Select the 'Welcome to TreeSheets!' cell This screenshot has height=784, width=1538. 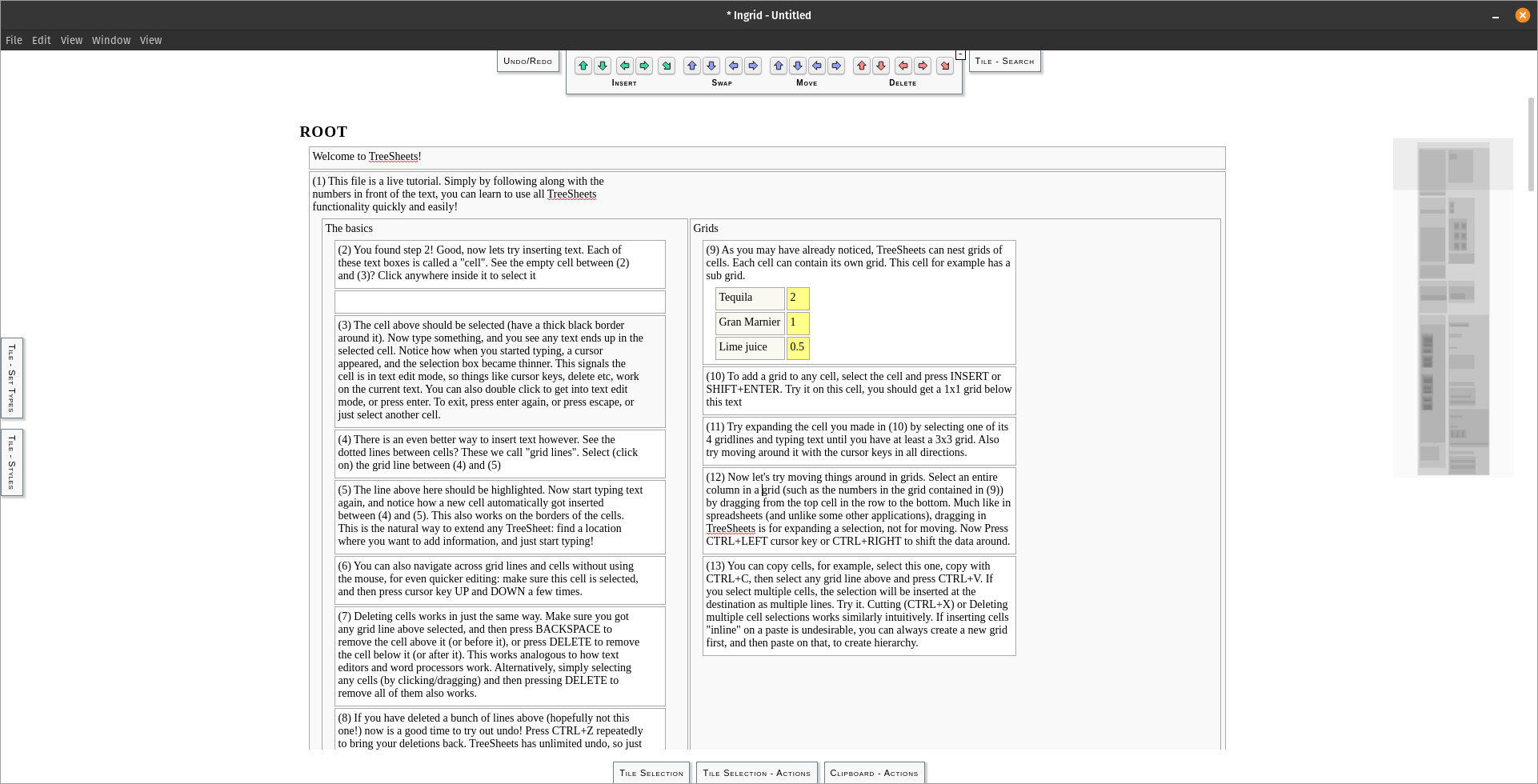tap(767, 158)
